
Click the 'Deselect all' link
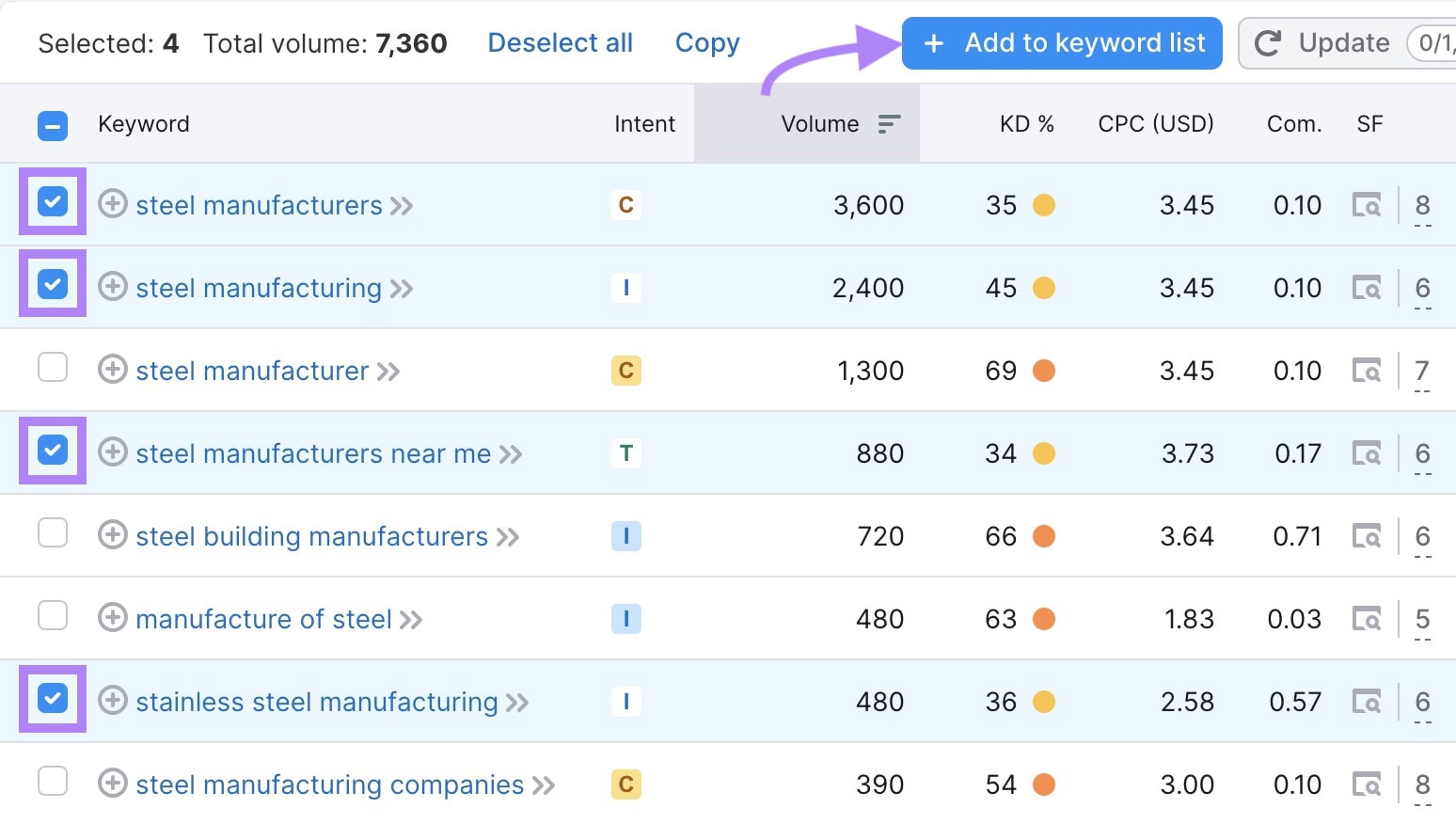point(561,43)
